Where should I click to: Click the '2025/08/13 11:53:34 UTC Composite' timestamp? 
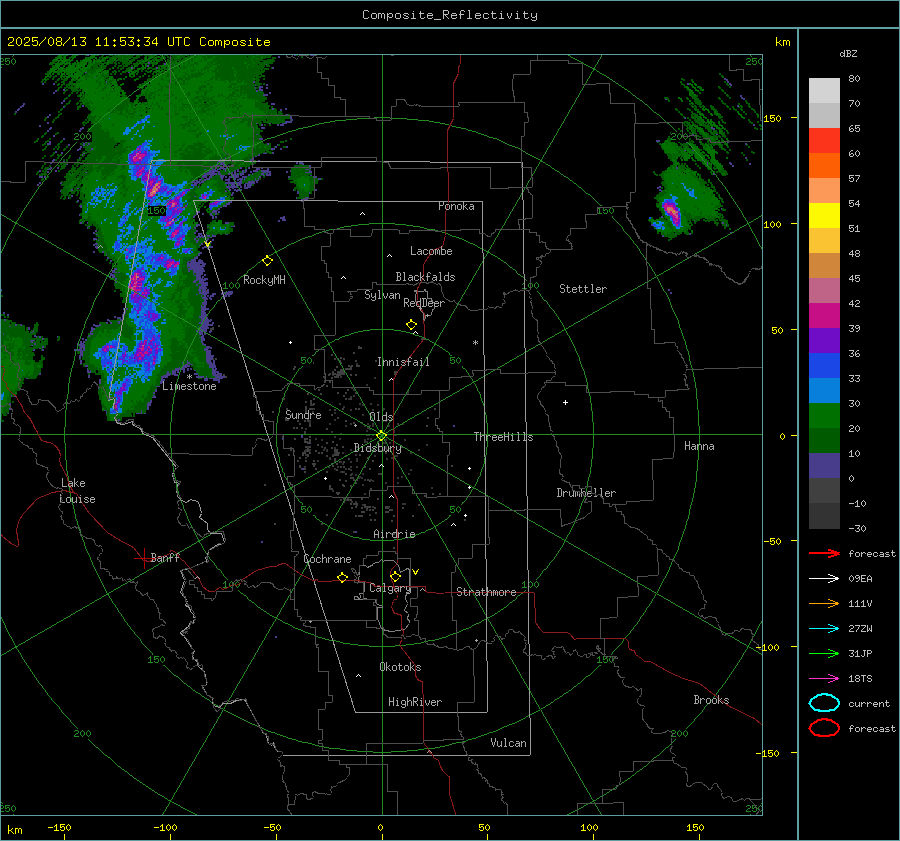click(x=138, y=42)
